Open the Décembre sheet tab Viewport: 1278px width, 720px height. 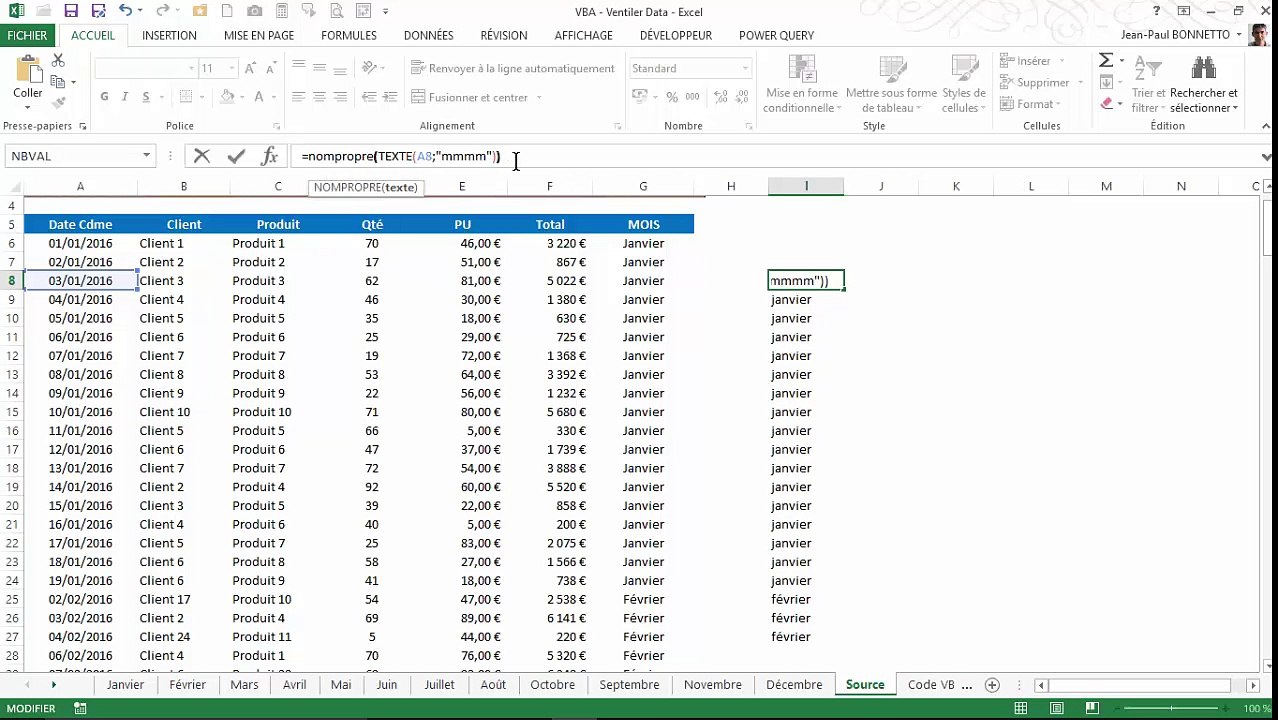(794, 685)
